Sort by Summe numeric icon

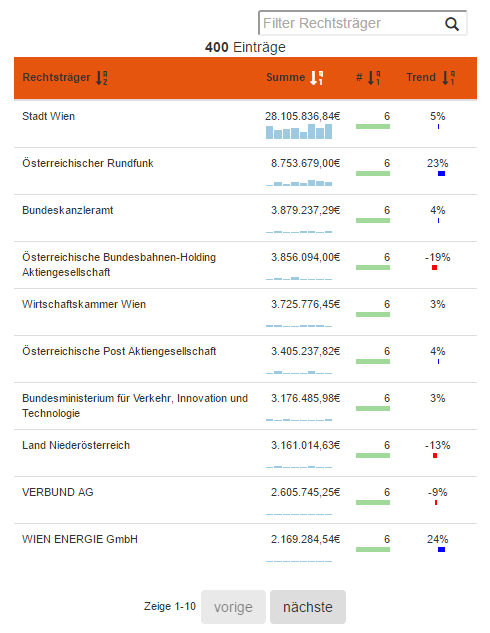point(316,78)
